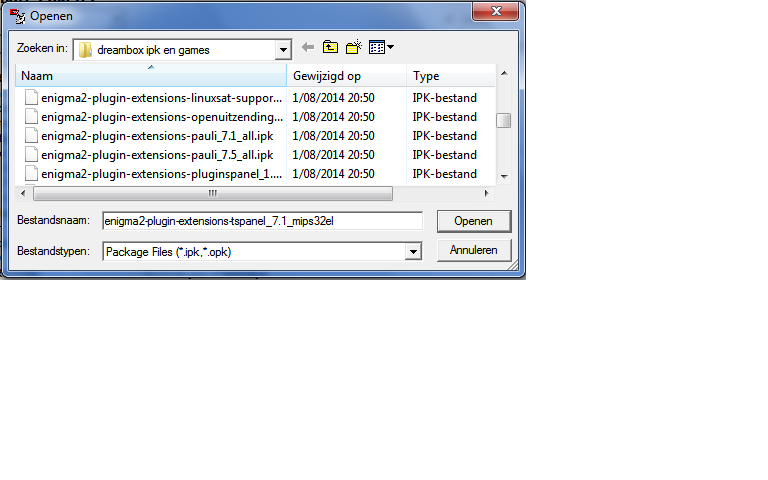Click file icon of pluginspanel_1.... entry
Screen dimensions: 768x480
[x=31, y=174]
